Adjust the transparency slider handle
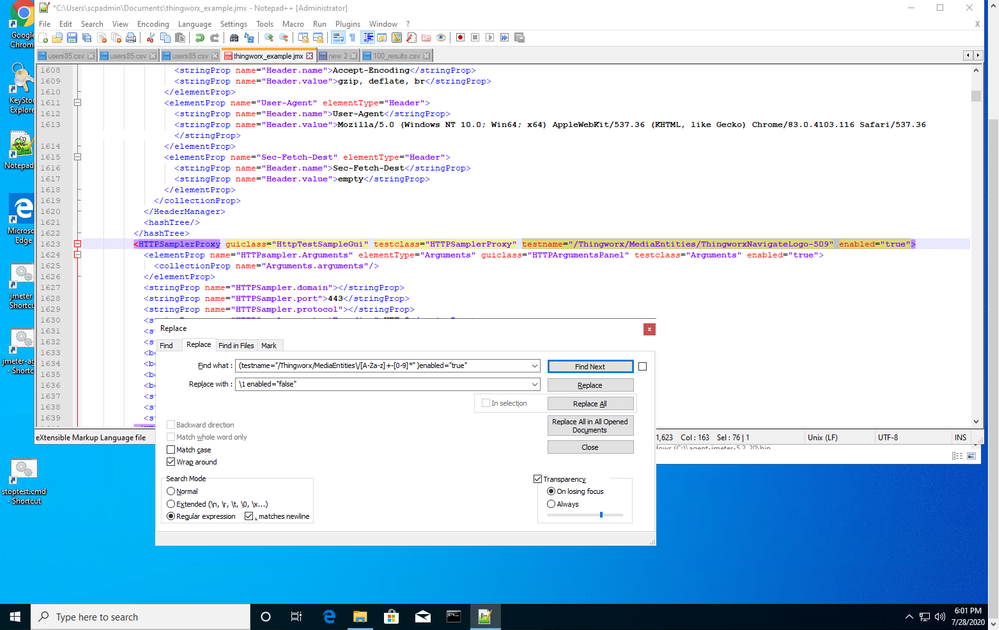 click(601, 515)
